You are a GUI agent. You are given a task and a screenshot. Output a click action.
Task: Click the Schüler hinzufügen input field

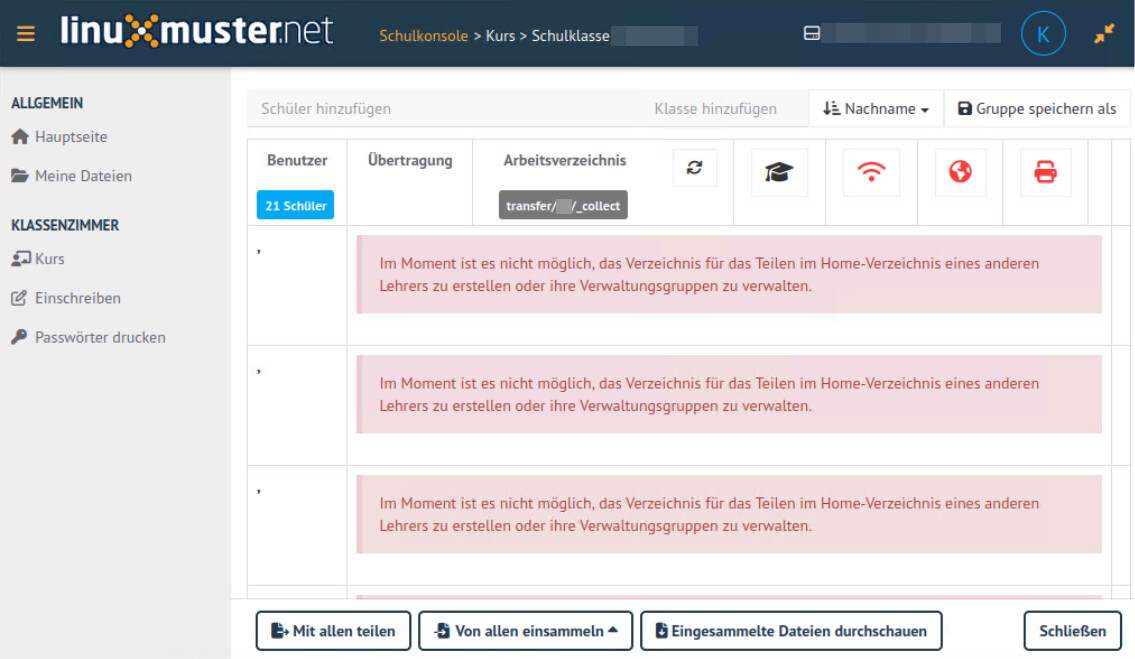pos(440,109)
